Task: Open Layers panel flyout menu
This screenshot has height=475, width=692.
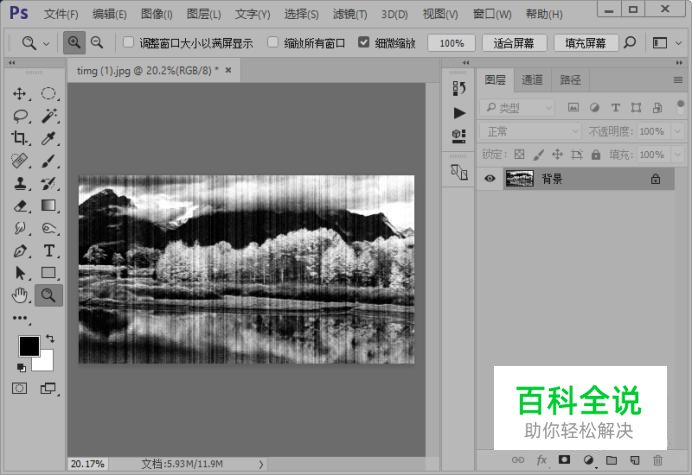Action: [x=678, y=80]
